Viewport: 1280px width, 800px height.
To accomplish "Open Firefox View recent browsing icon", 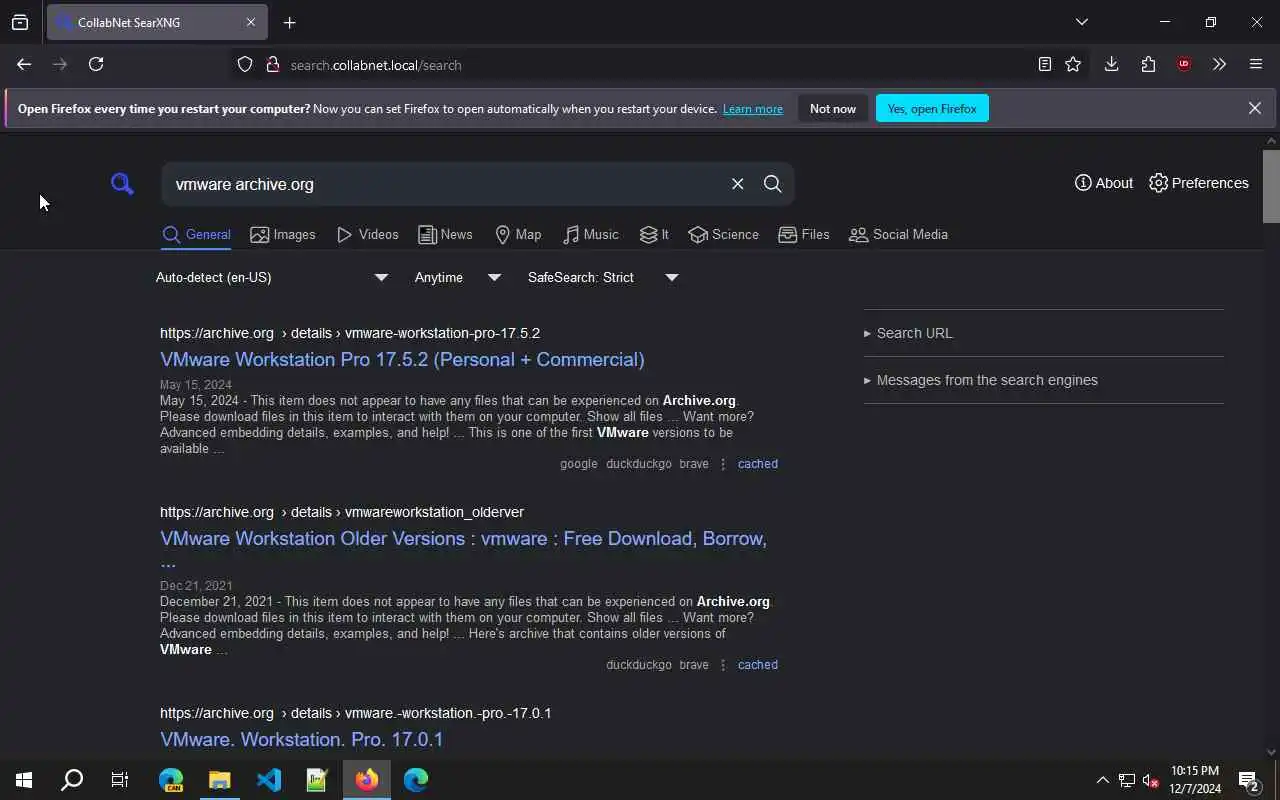I will coord(20,22).
